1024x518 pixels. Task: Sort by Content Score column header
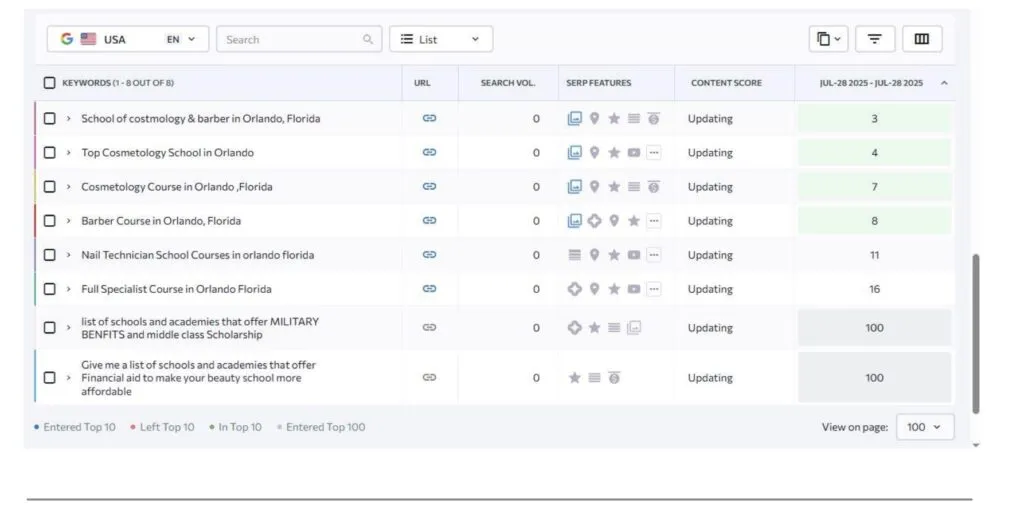point(726,83)
